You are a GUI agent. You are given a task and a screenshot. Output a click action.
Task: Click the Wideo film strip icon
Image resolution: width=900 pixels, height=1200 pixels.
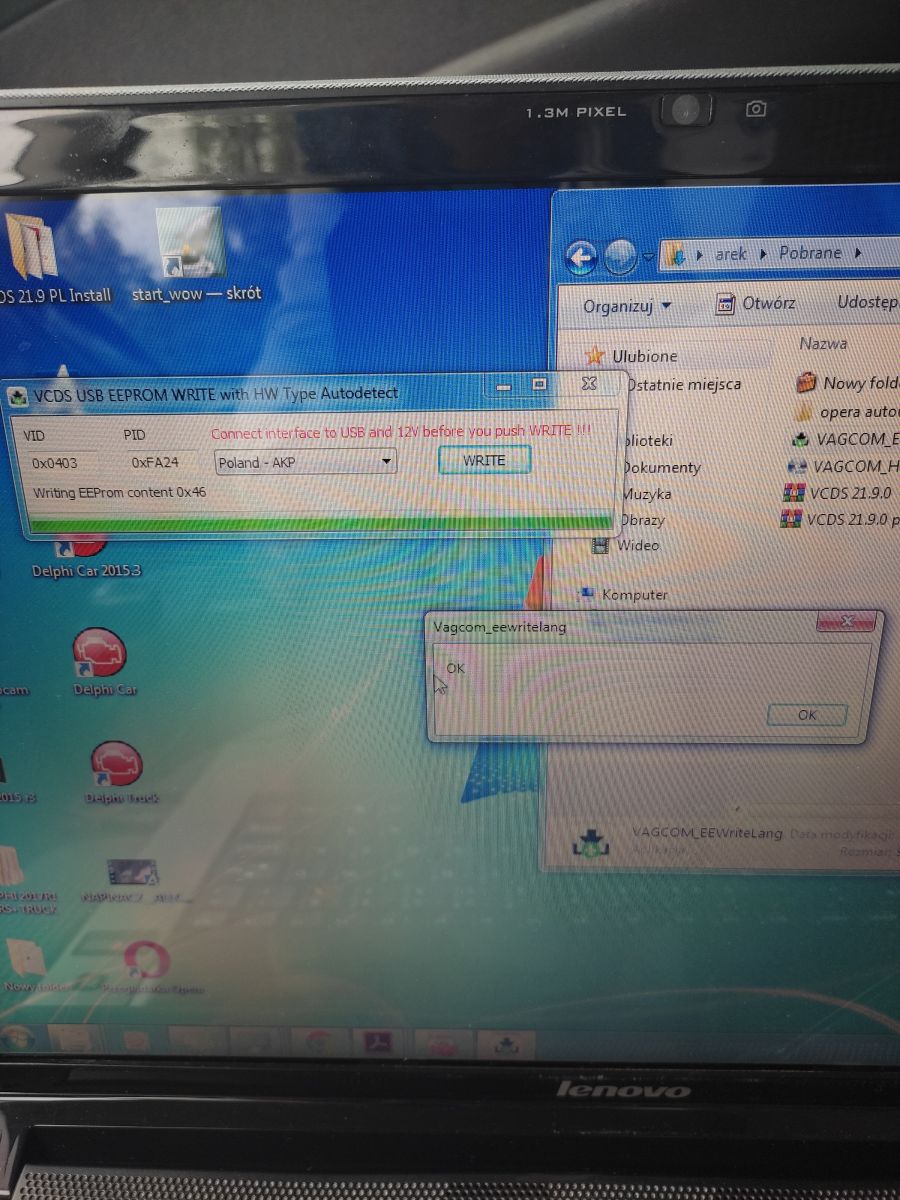tap(600, 546)
